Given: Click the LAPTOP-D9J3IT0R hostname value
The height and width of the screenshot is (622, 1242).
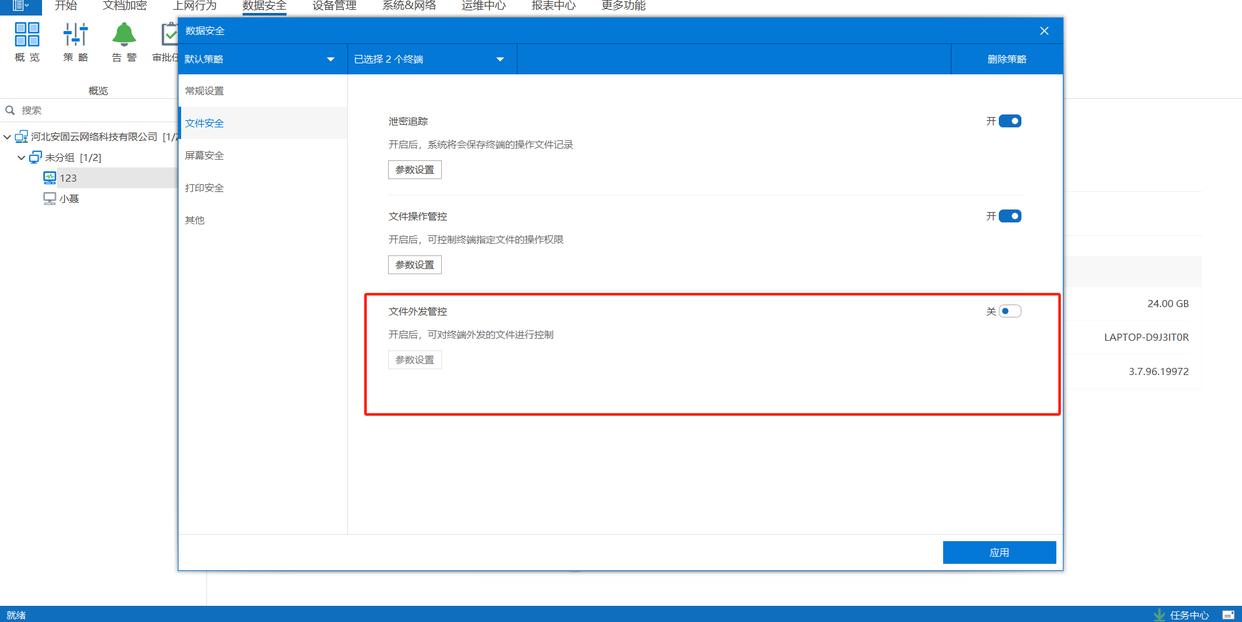Looking at the screenshot, I should 1147,337.
